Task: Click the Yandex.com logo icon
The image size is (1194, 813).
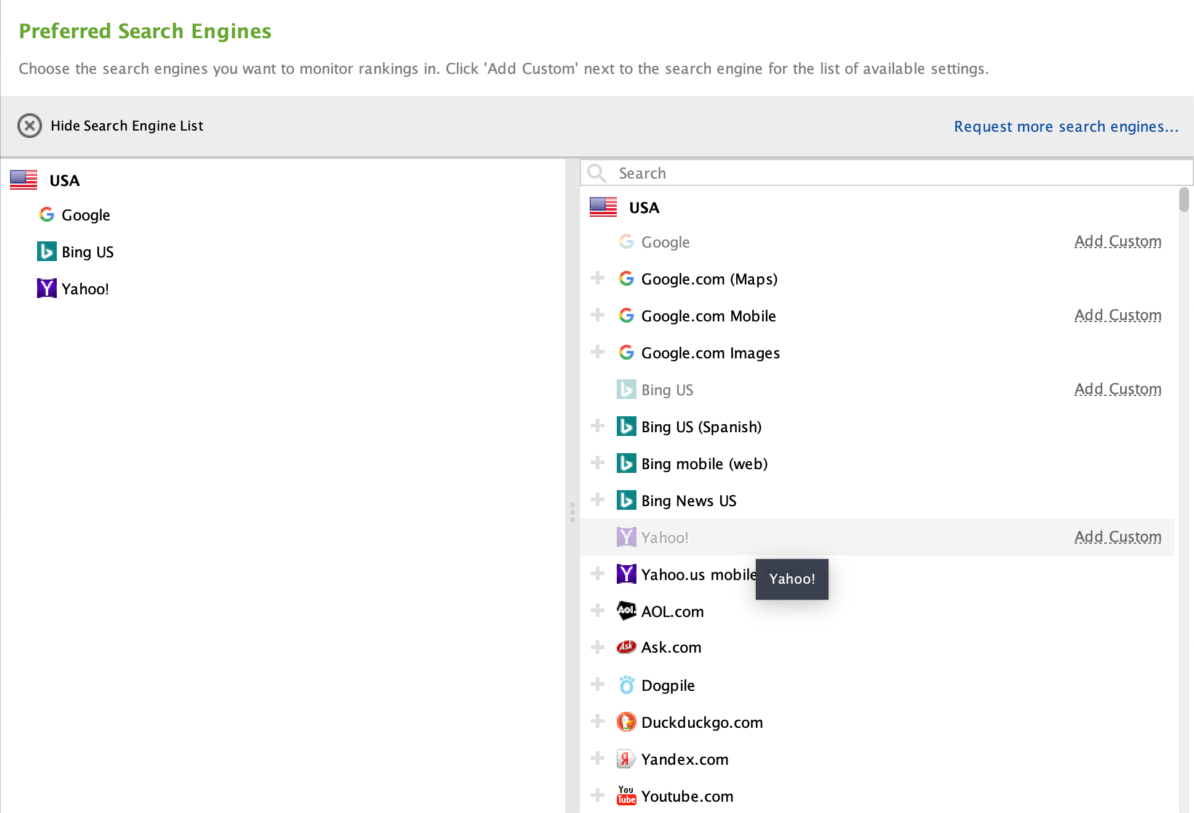Action: (626, 759)
